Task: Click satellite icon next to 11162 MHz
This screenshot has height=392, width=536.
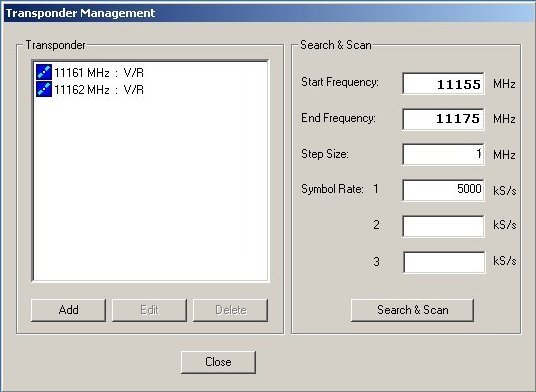Action: coord(44,89)
